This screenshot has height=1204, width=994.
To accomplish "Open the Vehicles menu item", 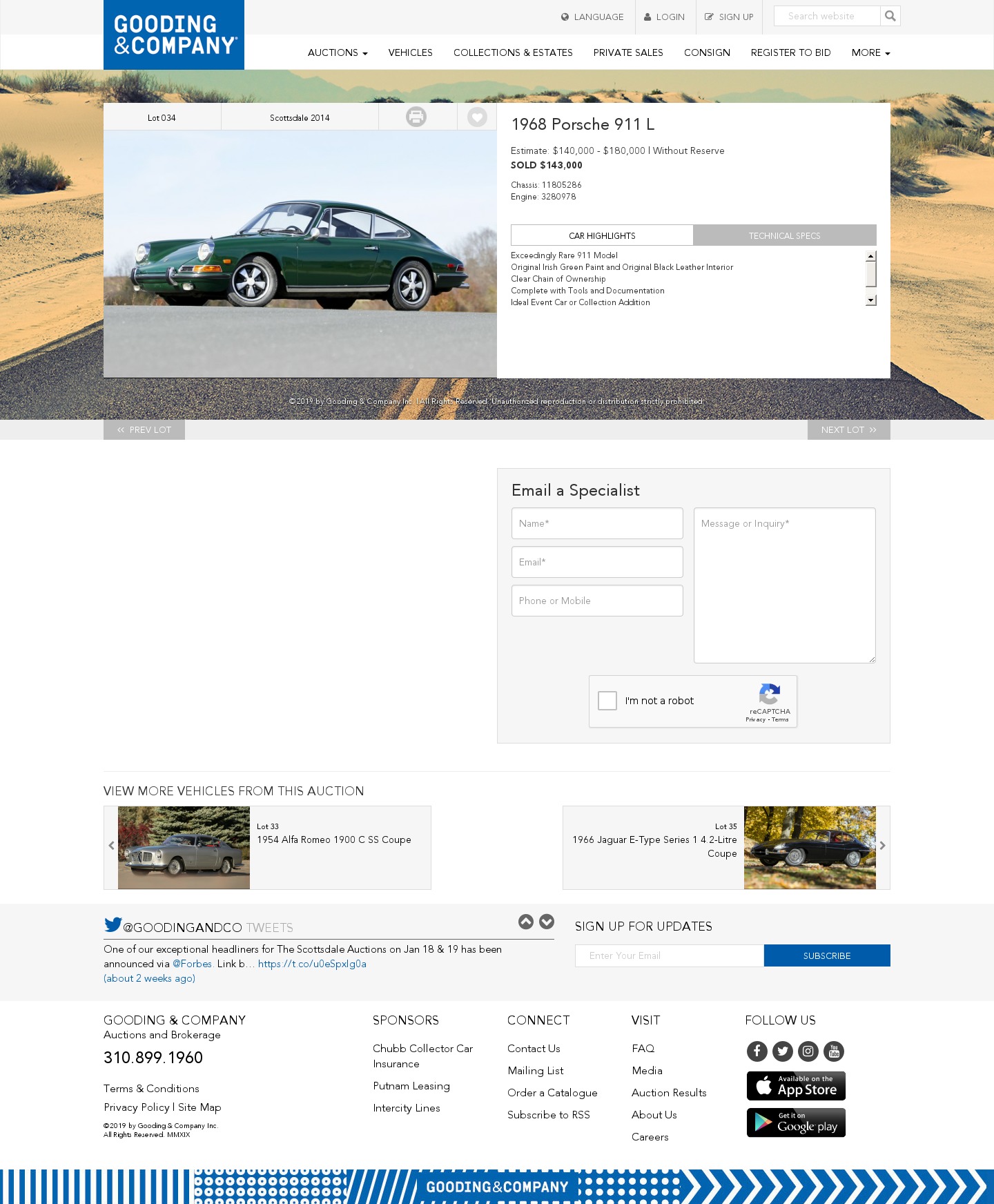I will click(x=411, y=52).
